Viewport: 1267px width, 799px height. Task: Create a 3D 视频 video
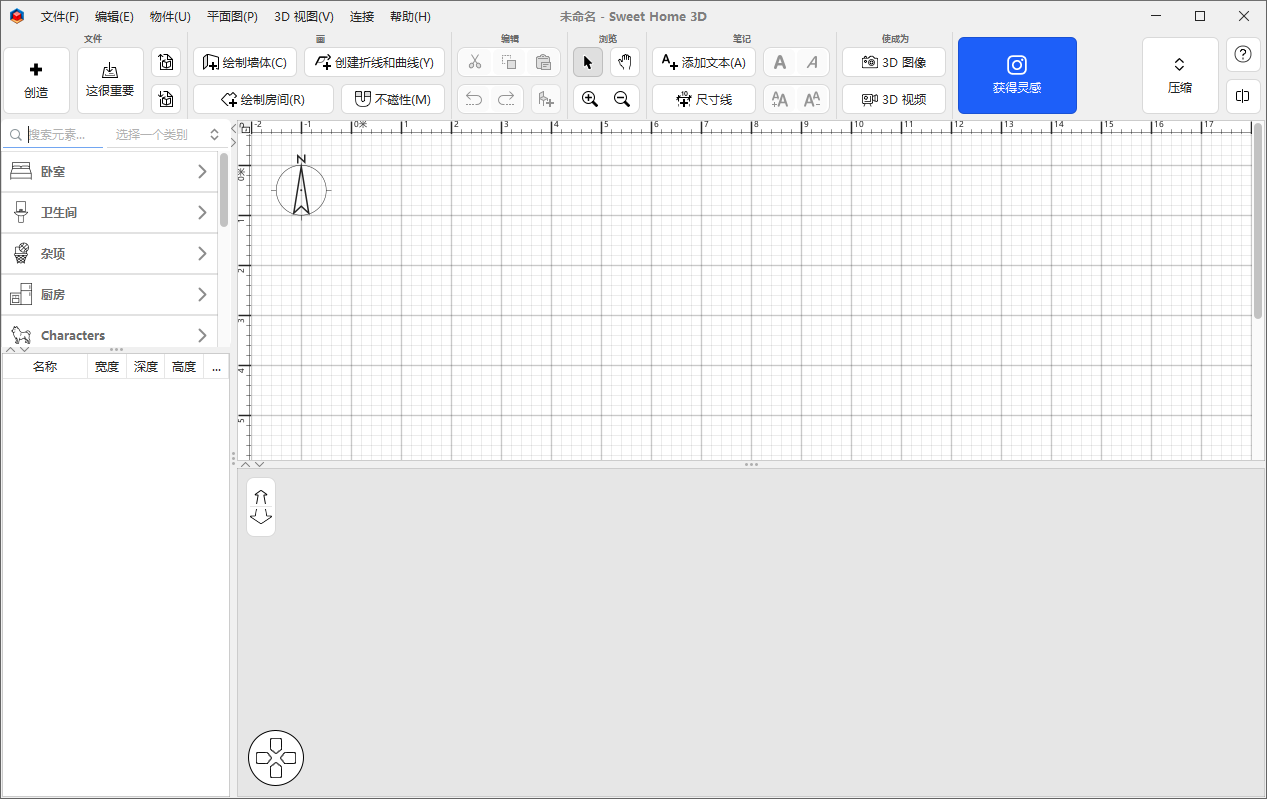[893, 99]
